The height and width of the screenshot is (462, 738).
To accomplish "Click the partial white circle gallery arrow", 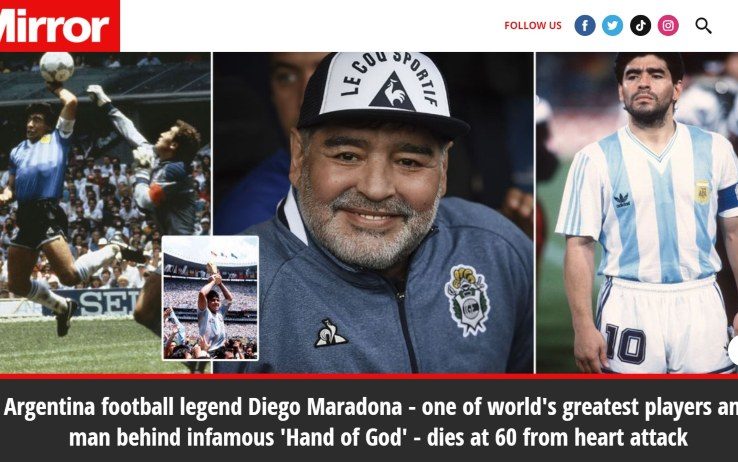I will tap(733, 351).
